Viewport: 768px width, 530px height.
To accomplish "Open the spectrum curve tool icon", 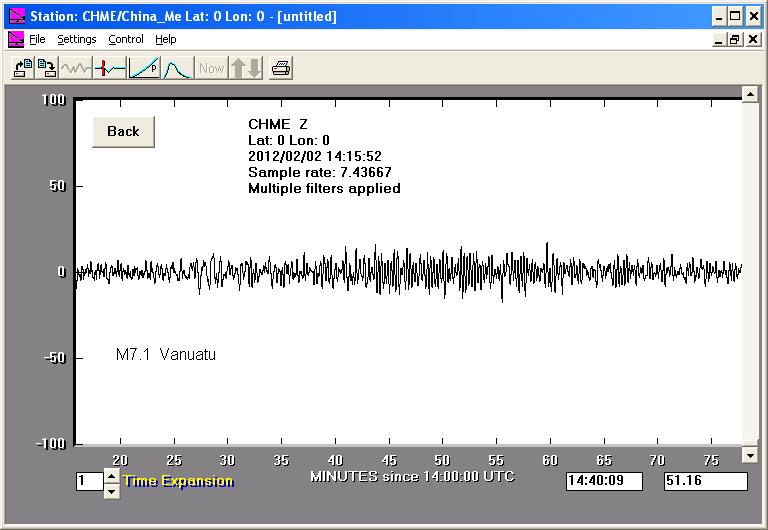I will [177, 68].
